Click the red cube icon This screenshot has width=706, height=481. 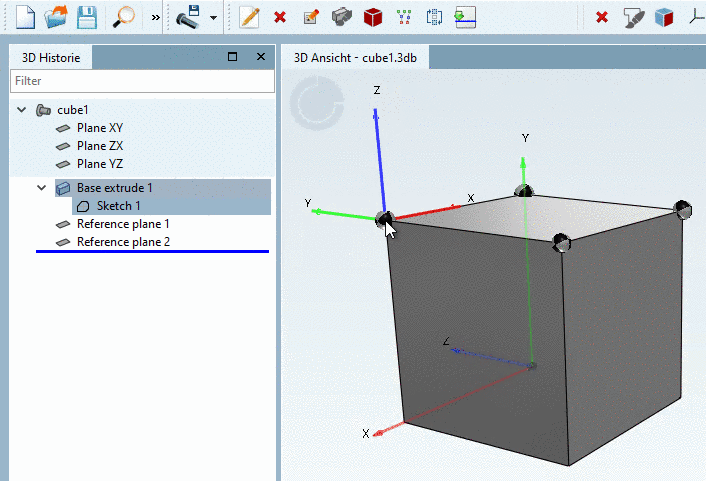[x=373, y=18]
